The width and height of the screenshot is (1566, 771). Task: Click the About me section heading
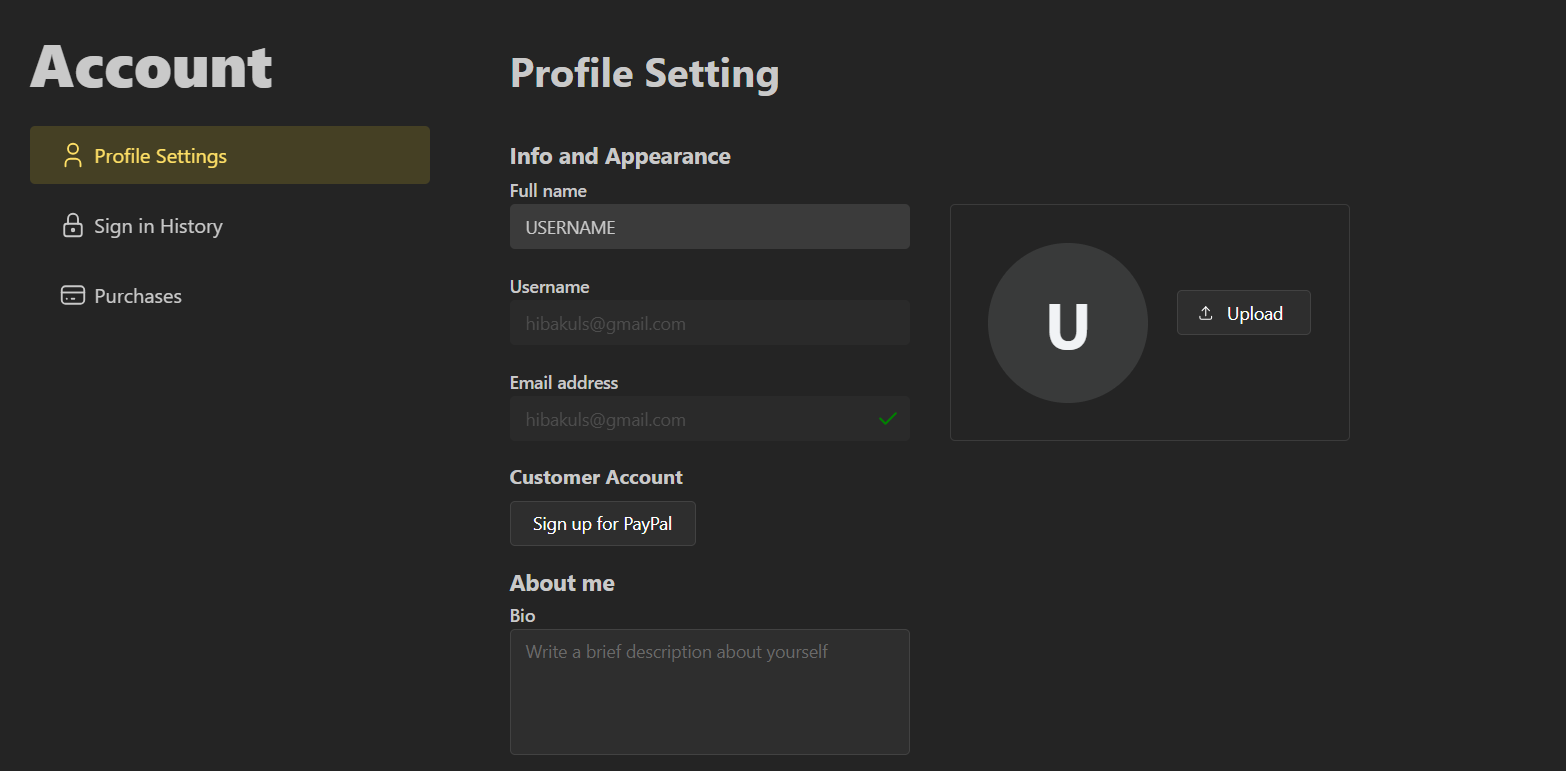(562, 583)
